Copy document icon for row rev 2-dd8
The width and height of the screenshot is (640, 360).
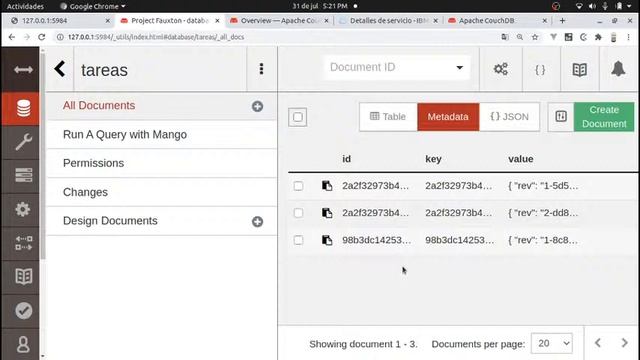point(327,213)
